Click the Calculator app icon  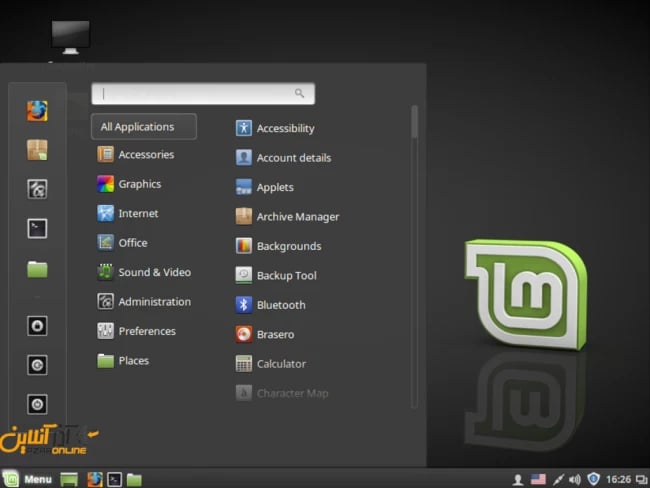(243, 364)
